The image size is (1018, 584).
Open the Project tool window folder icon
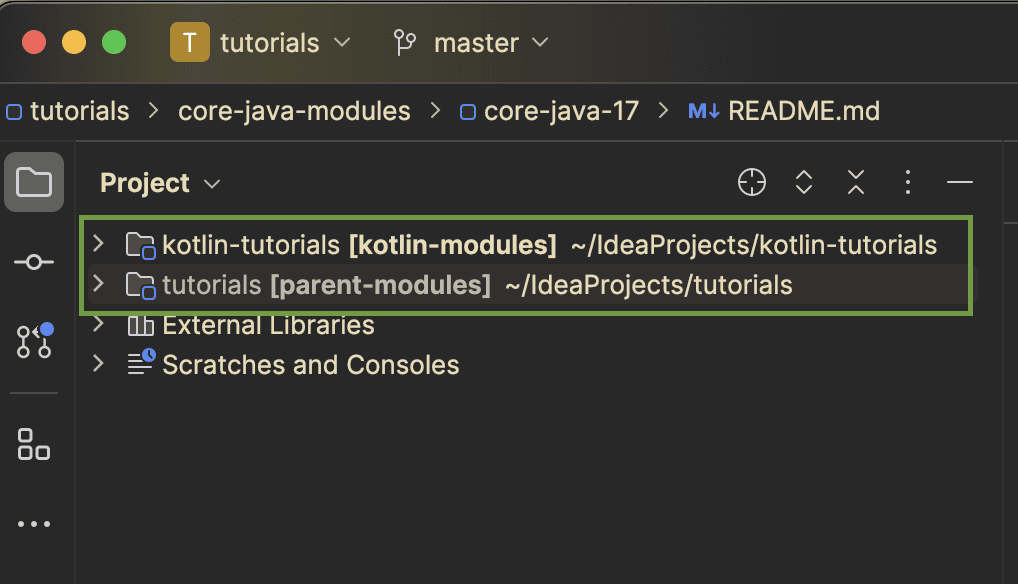[x=34, y=182]
